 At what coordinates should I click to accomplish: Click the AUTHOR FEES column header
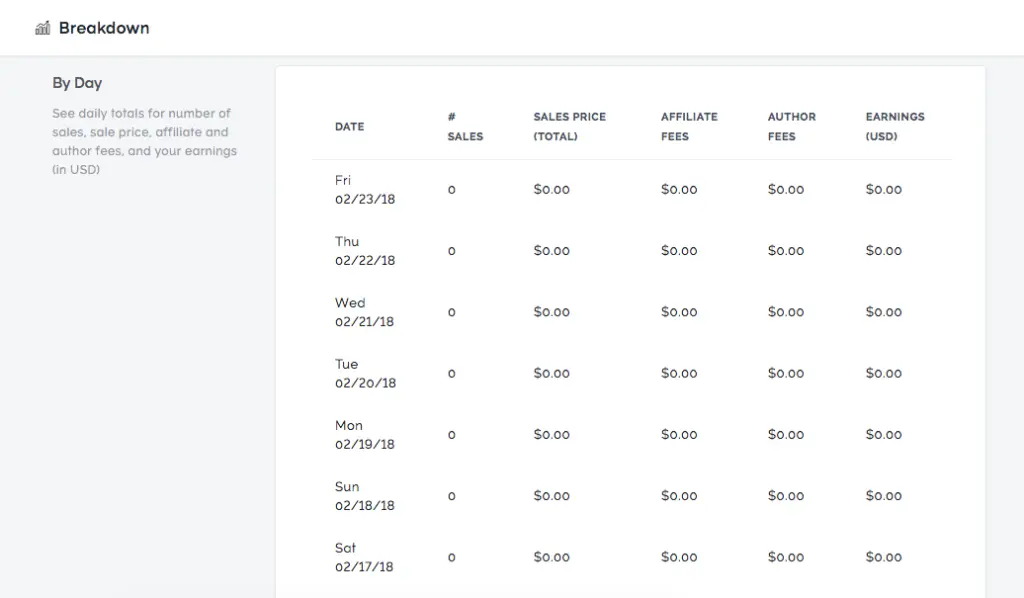(791, 127)
